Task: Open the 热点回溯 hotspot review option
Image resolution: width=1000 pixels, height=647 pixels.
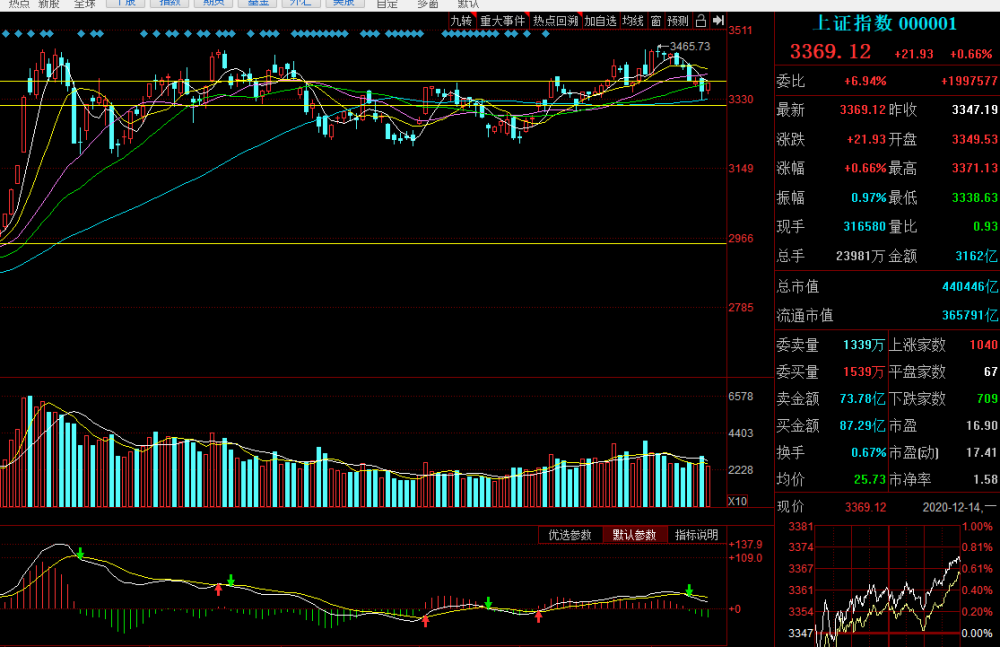Action: pos(555,20)
